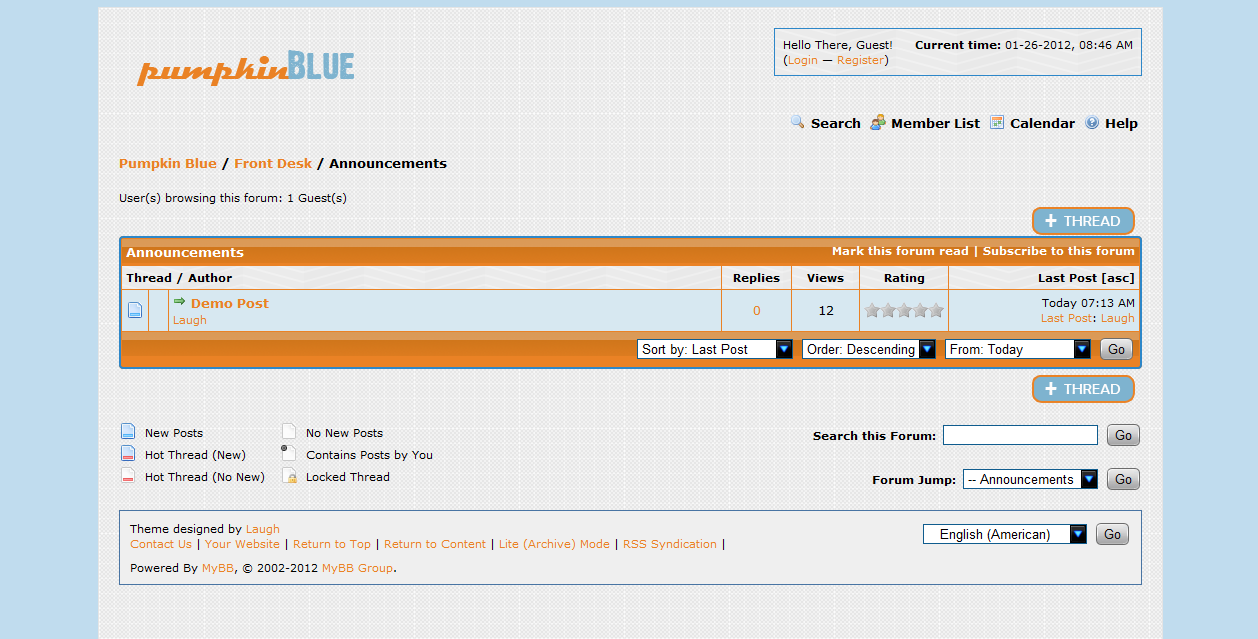Sort by the Rating column header

pyautogui.click(x=904, y=278)
